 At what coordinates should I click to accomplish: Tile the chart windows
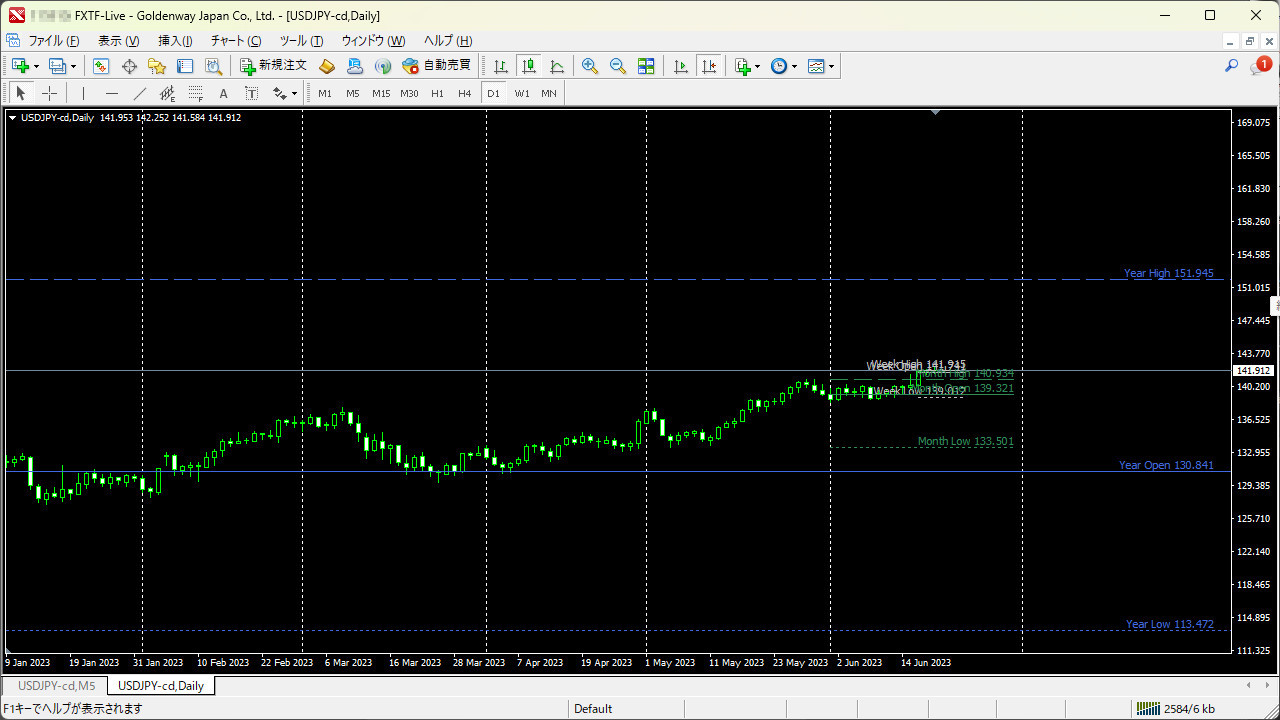pyautogui.click(x=646, y=66)
